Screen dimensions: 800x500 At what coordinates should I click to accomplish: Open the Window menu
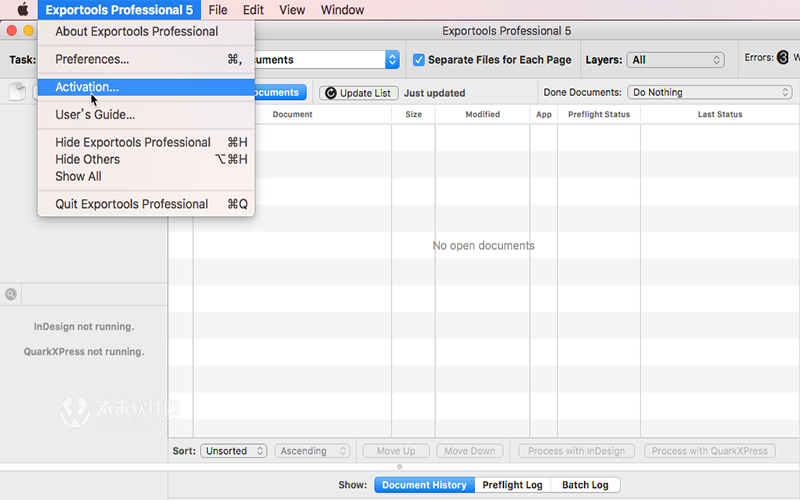342,10
